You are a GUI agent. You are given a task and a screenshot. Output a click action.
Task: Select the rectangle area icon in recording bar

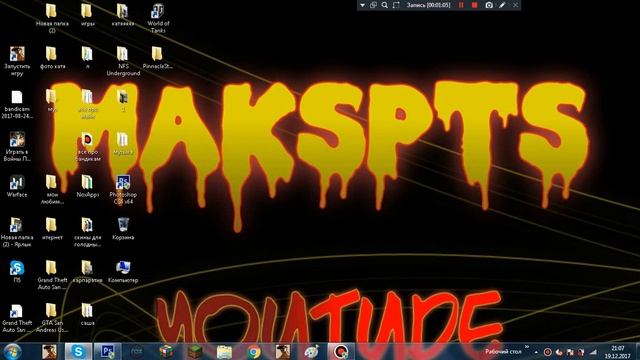(x=396, y=5)
